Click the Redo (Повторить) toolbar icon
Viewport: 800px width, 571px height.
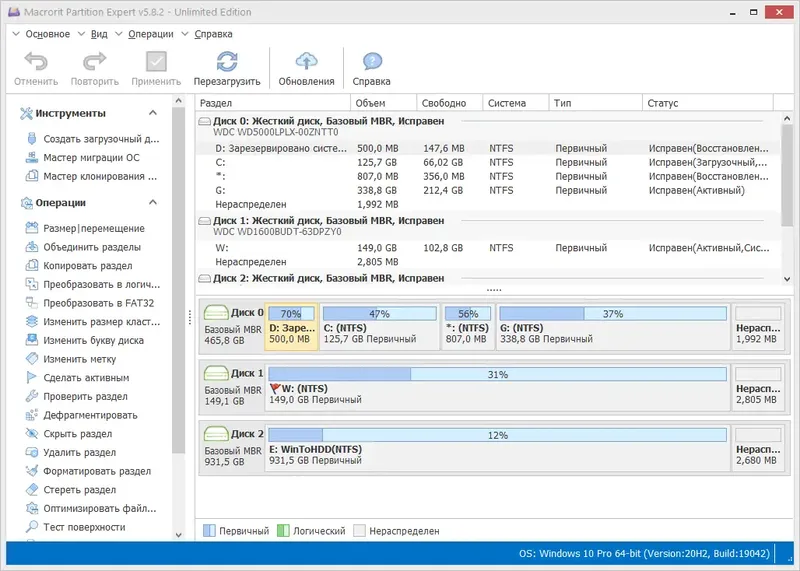tap(94, 61)
